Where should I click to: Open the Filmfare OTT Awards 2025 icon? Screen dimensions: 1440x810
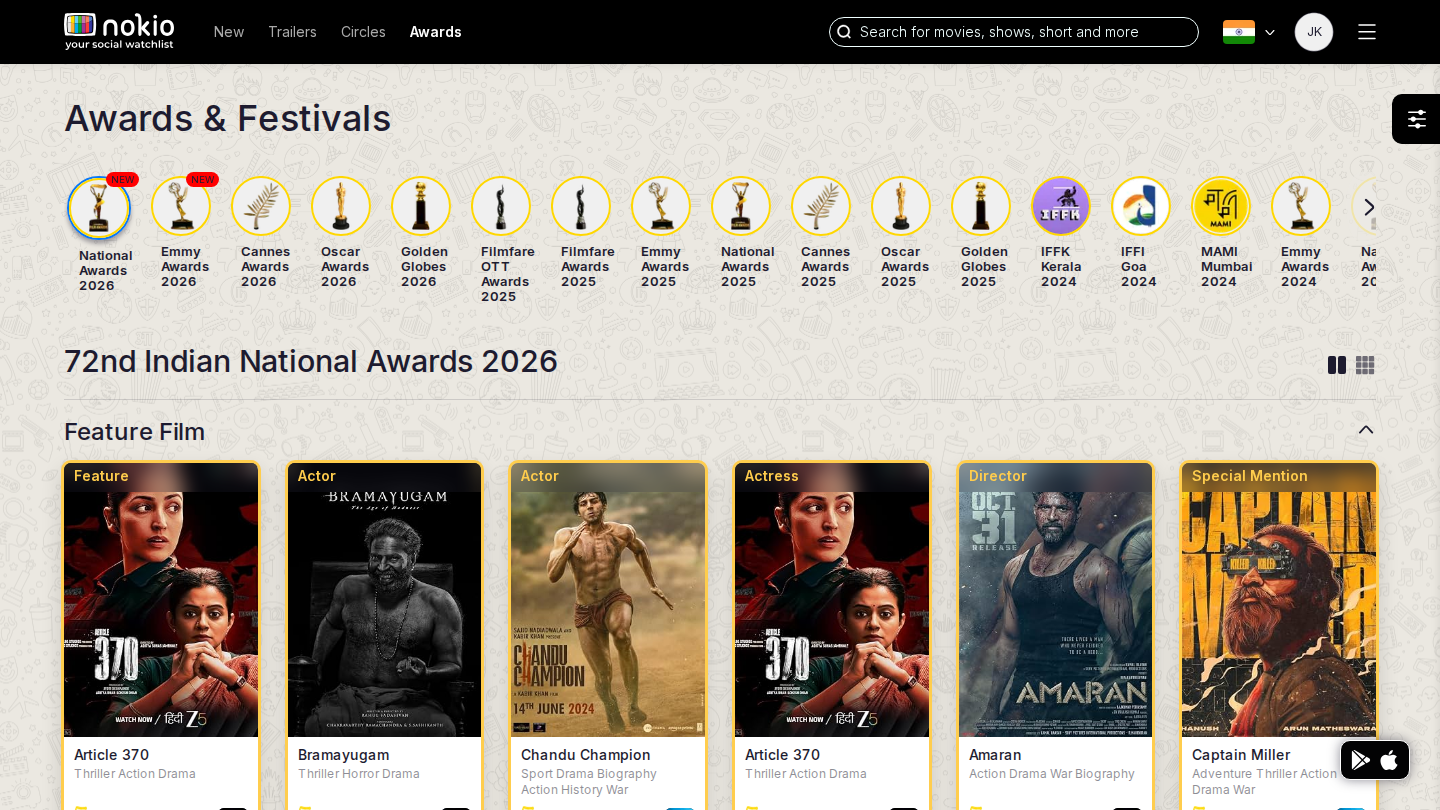click(x=501, y=206)
